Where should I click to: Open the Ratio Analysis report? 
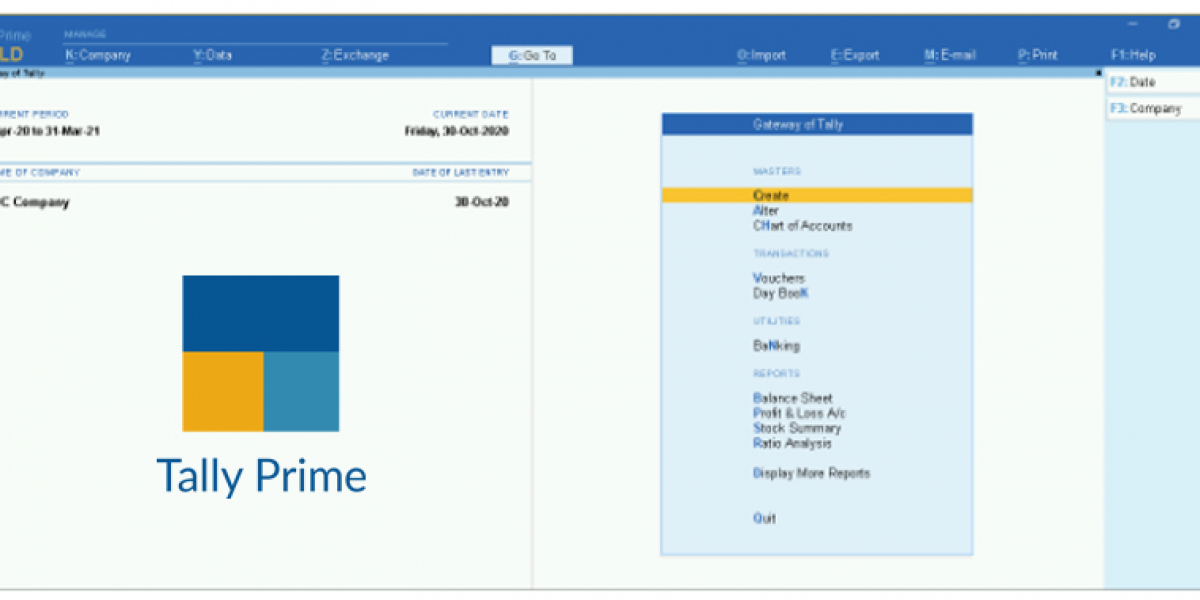(792, 443)
